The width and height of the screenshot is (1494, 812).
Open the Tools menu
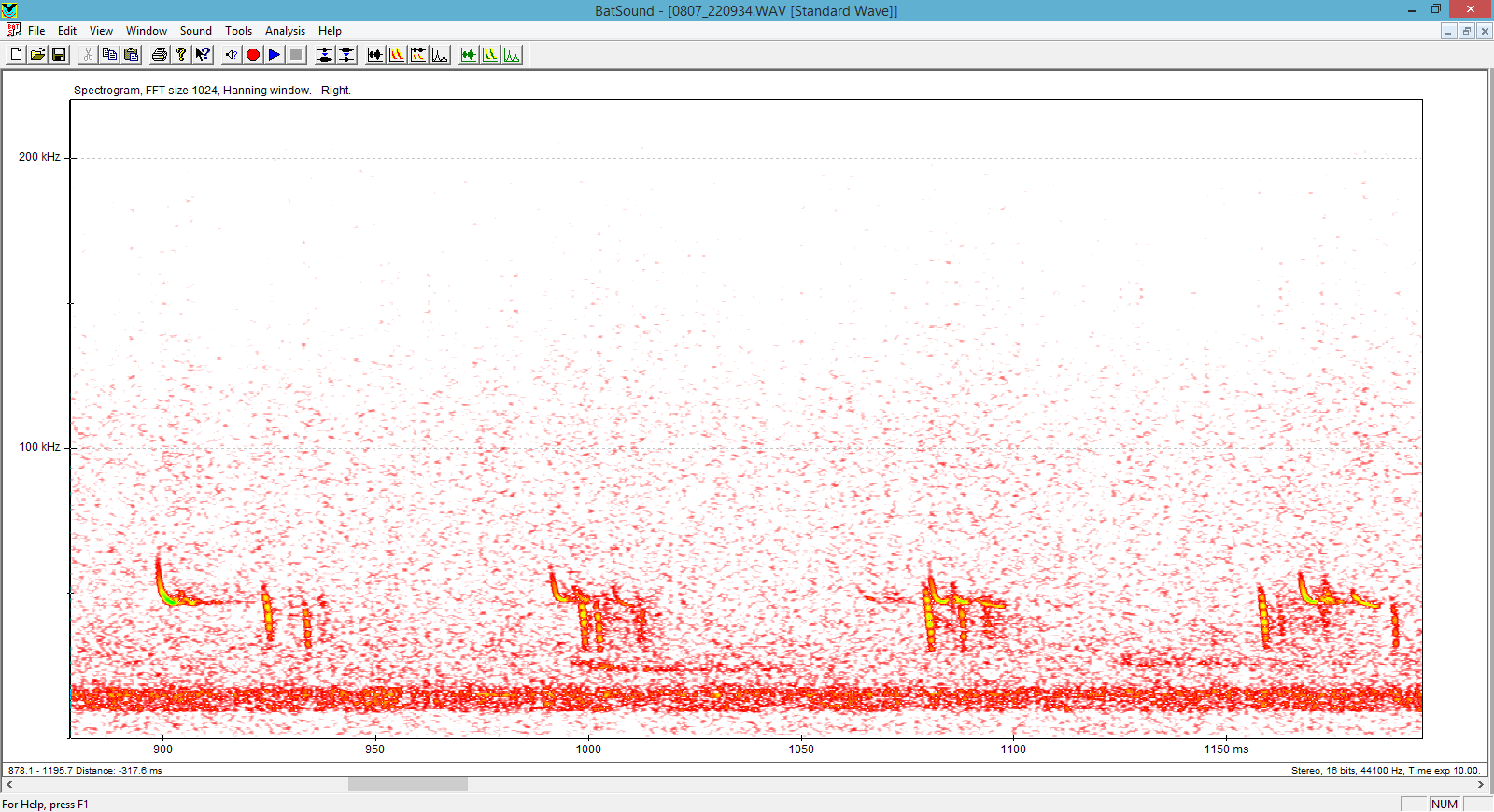click(x=238, y=31)
